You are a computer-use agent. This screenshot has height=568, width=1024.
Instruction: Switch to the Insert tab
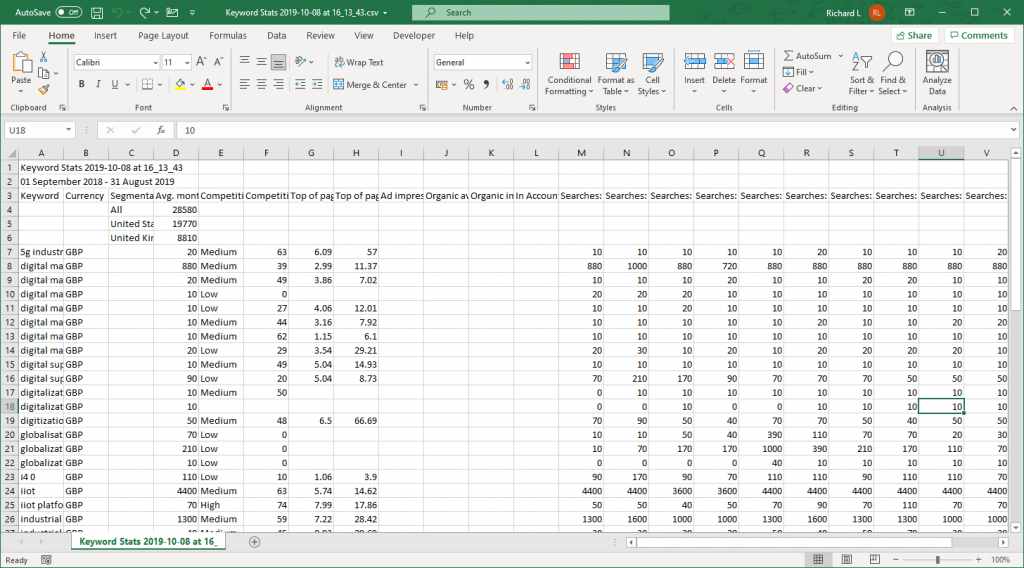click(x=105, y=35)
